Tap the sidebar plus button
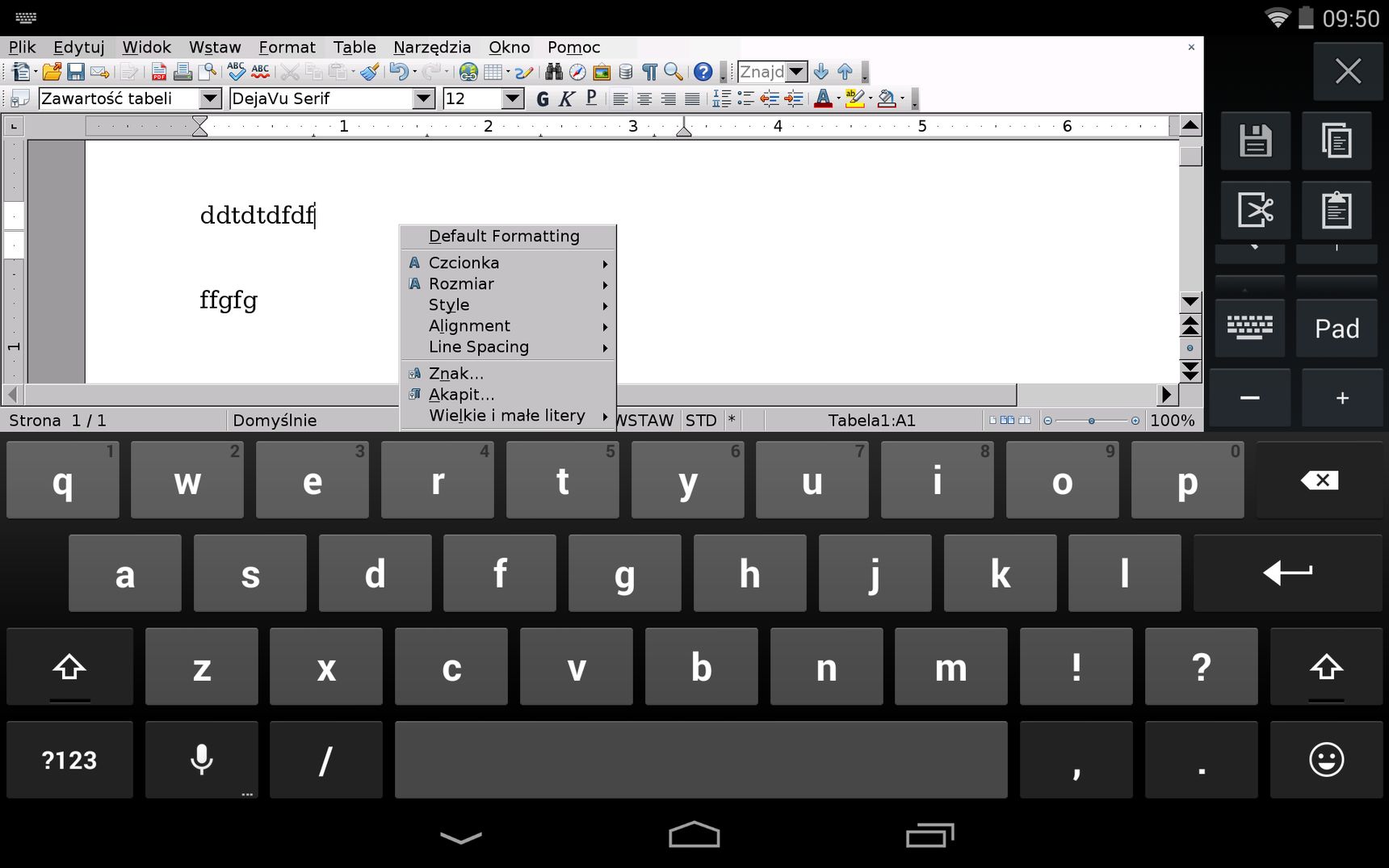 pos(1342,398)
